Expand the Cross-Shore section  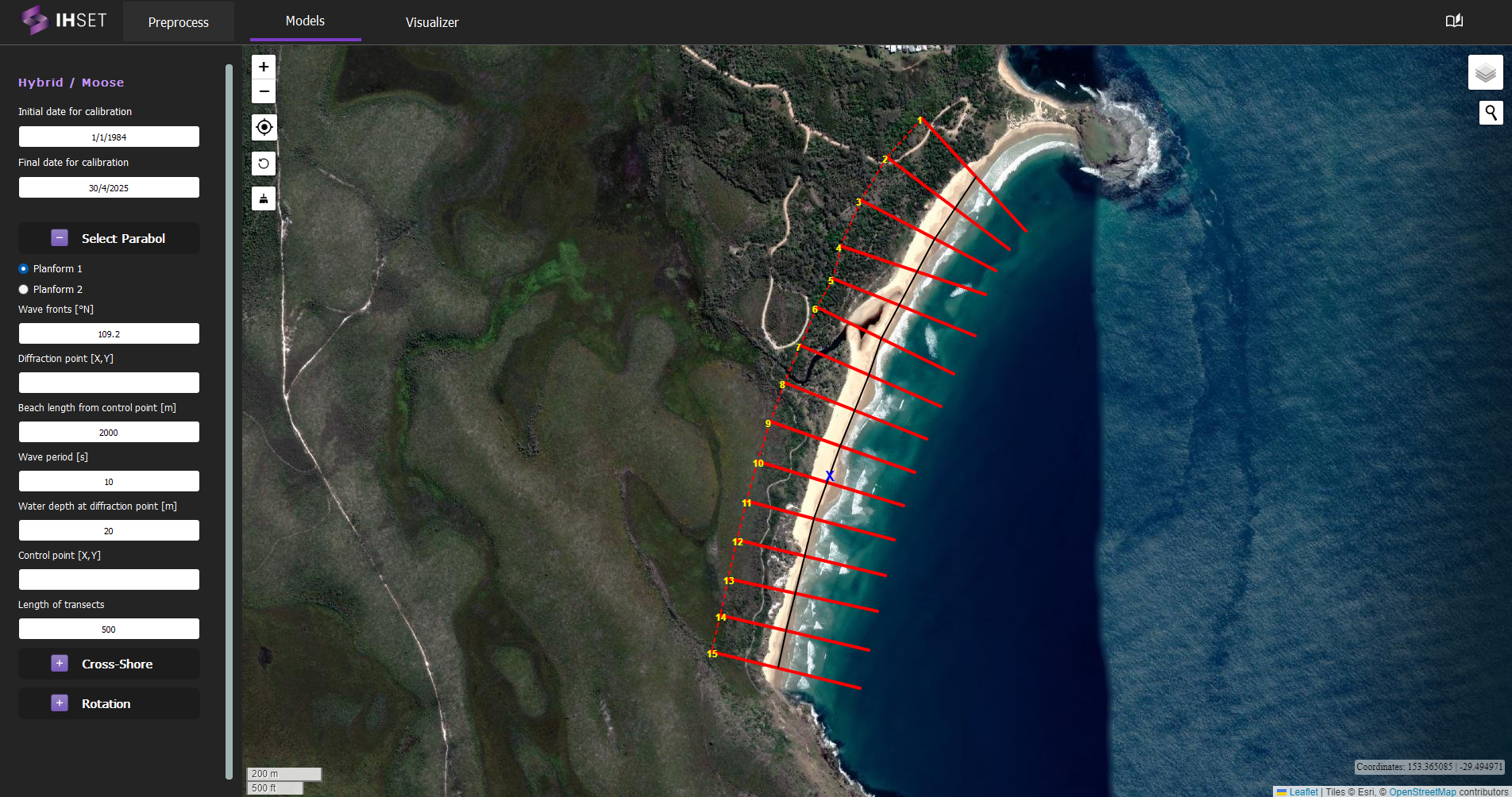tap(60, 664)
